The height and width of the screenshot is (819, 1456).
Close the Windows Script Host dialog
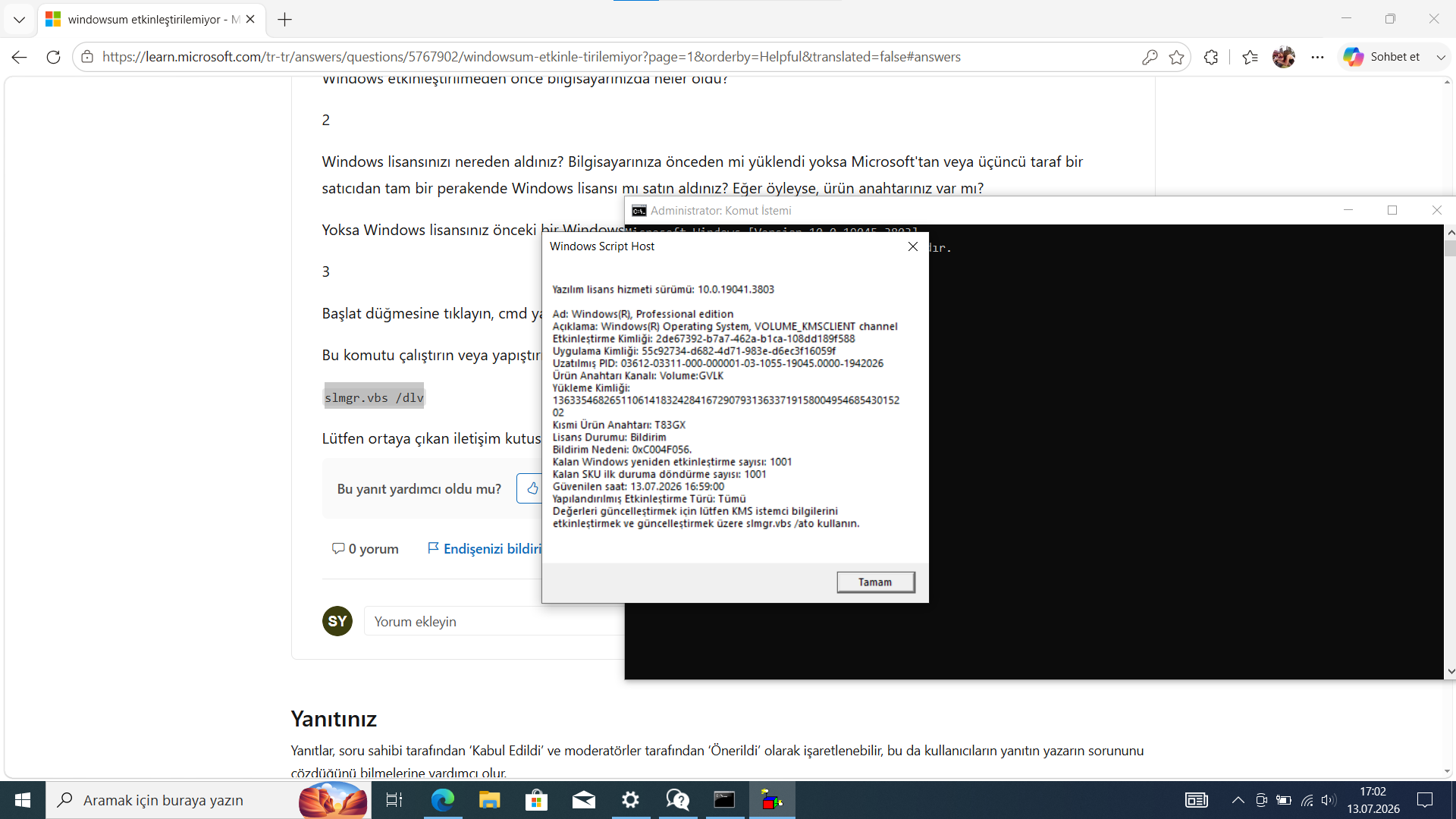click(913, 246)
